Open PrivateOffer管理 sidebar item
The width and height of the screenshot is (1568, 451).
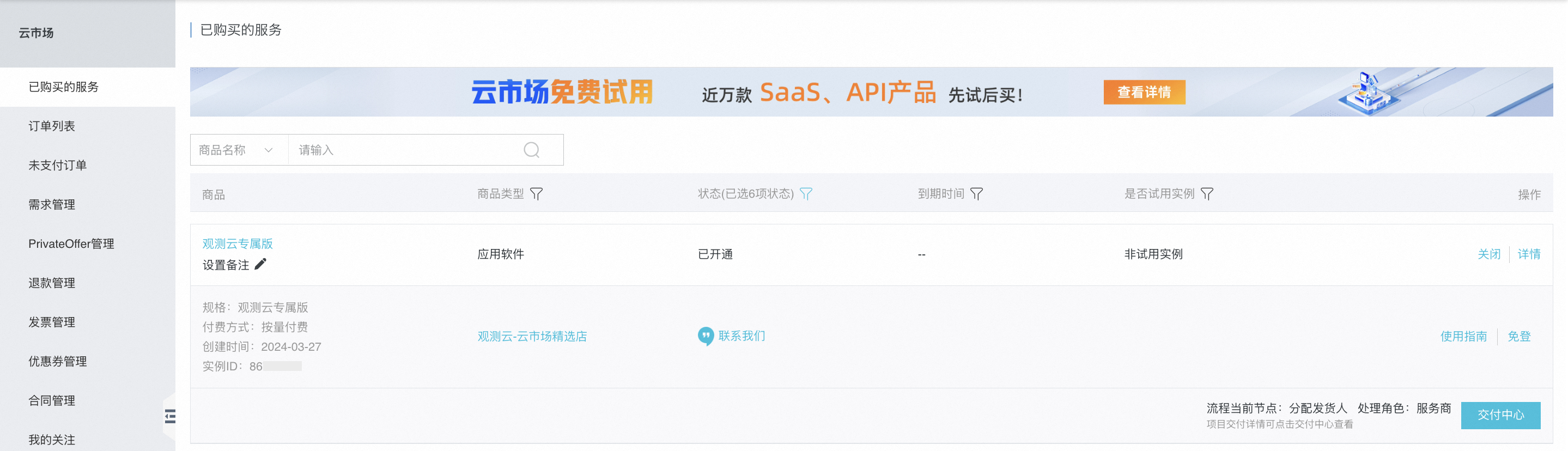pyautogui.click(x=71, y=243)
